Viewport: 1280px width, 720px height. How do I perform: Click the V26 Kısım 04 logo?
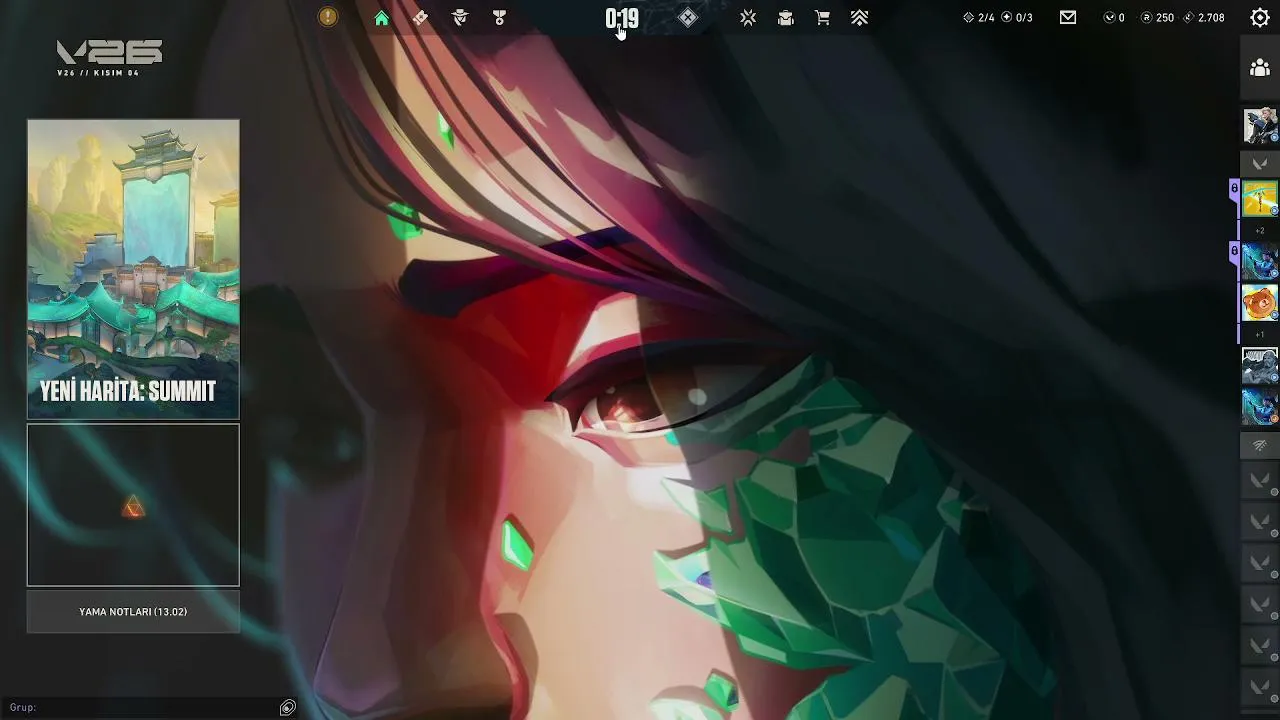pos(110,58)
